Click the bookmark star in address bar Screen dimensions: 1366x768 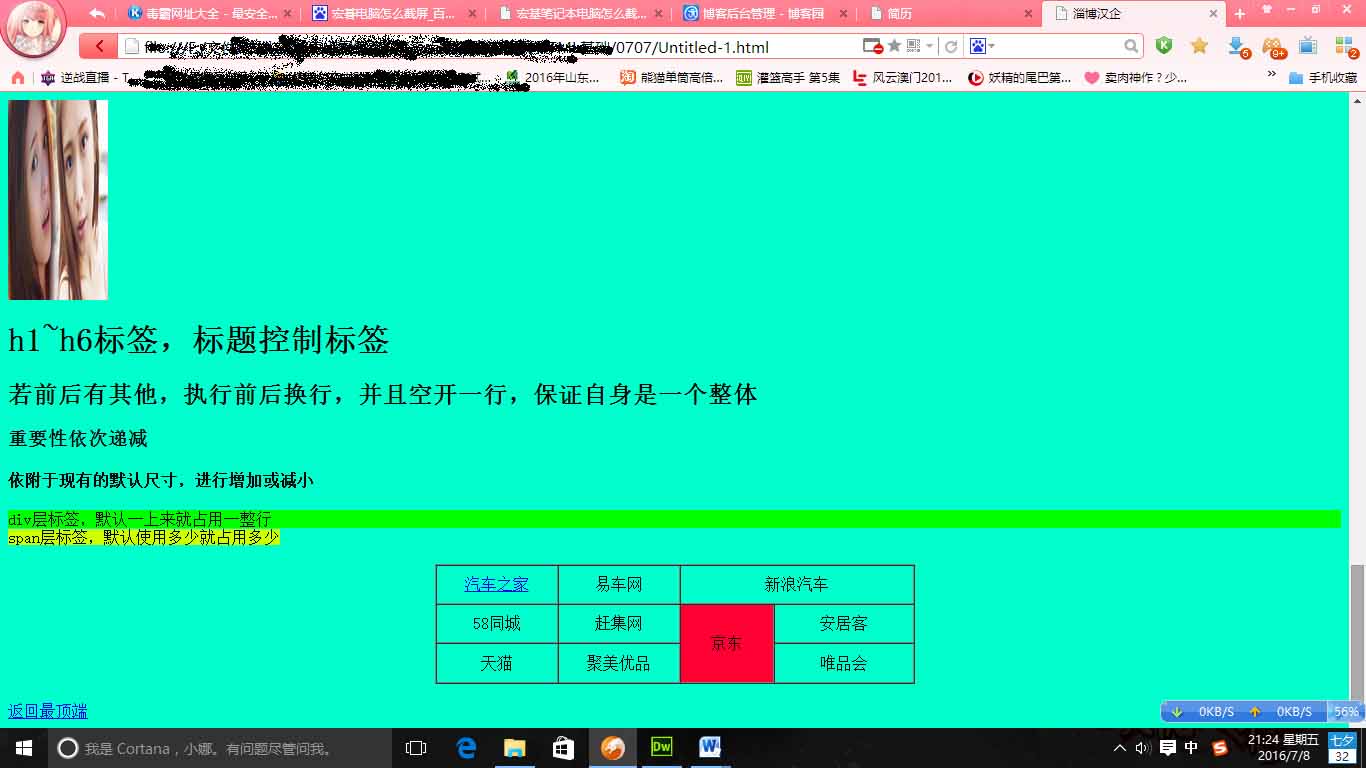point(894,47)
